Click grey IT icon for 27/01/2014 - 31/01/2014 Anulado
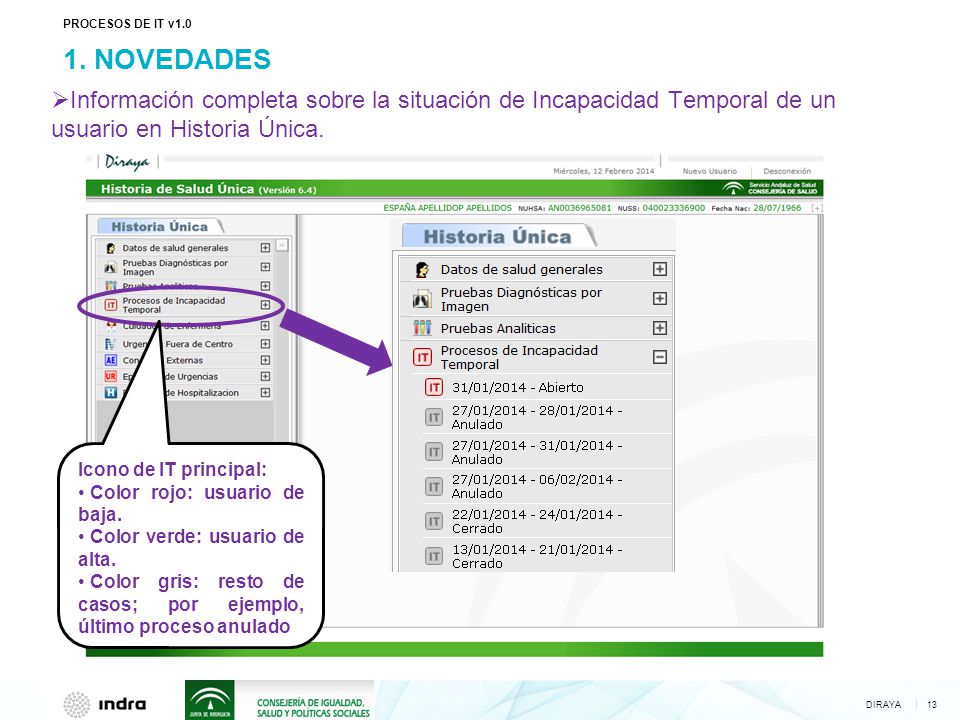Image resolution: width=960 pixels, height=720 pixels. click(x=433, y=452)
